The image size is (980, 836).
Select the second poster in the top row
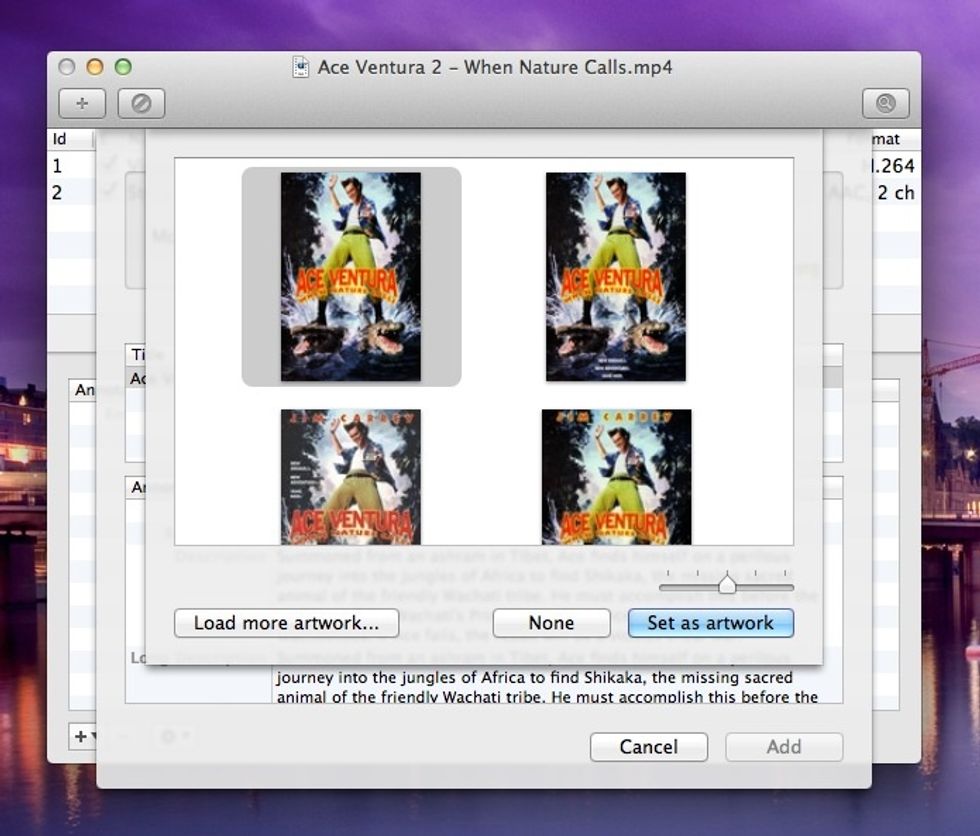click(x=616, y=277)
